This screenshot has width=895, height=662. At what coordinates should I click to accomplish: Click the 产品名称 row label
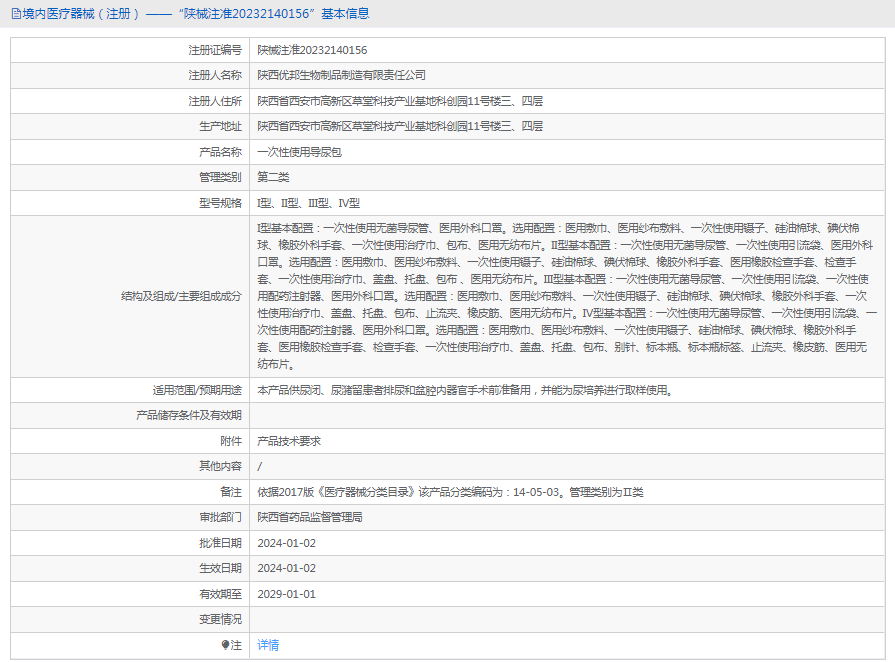(x=220, y=152)
